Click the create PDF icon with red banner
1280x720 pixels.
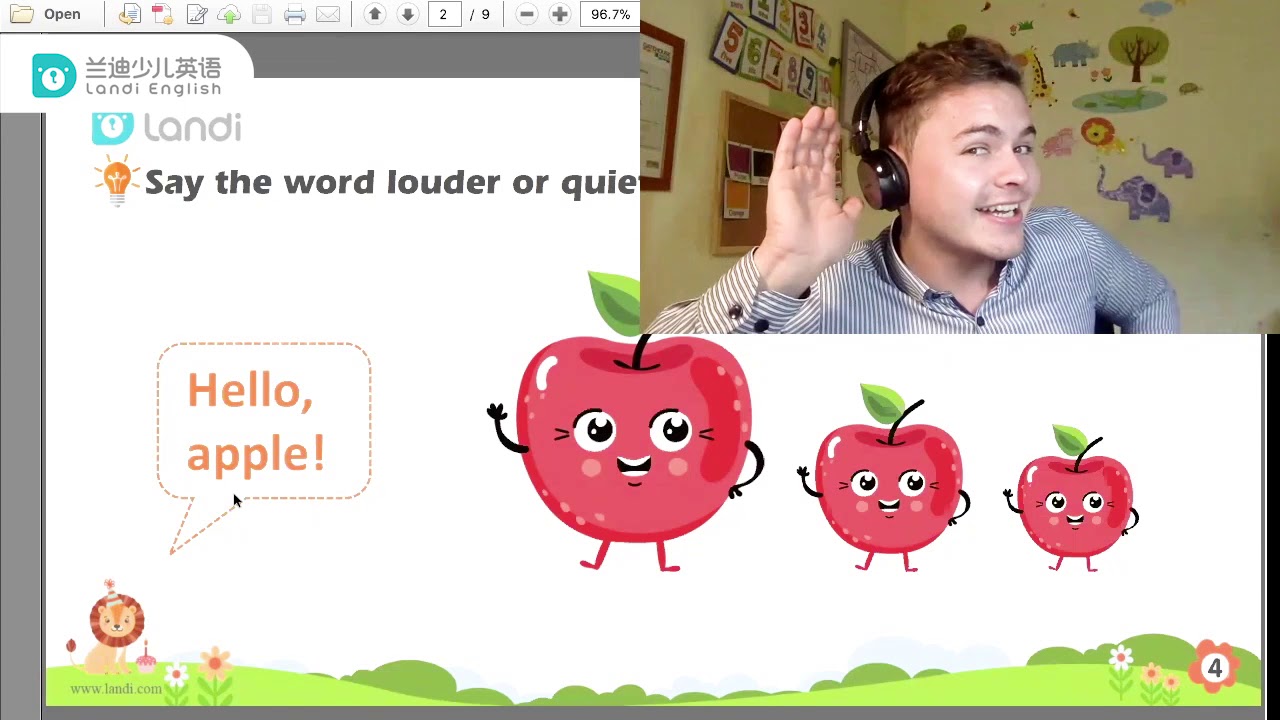pyautogui.click(x=162, y=15)
